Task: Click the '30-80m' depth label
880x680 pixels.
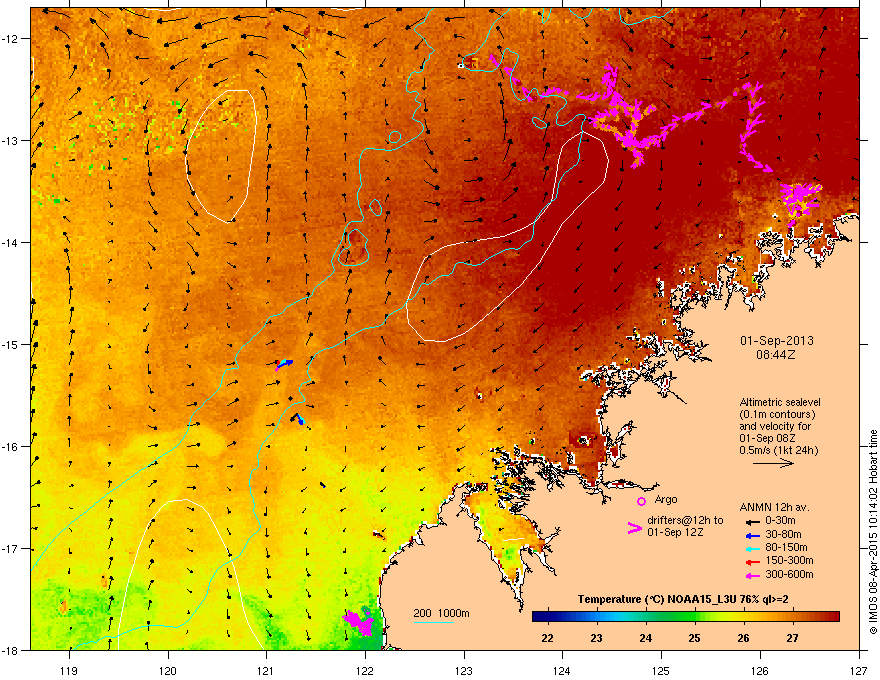Action: pos(783,534)
